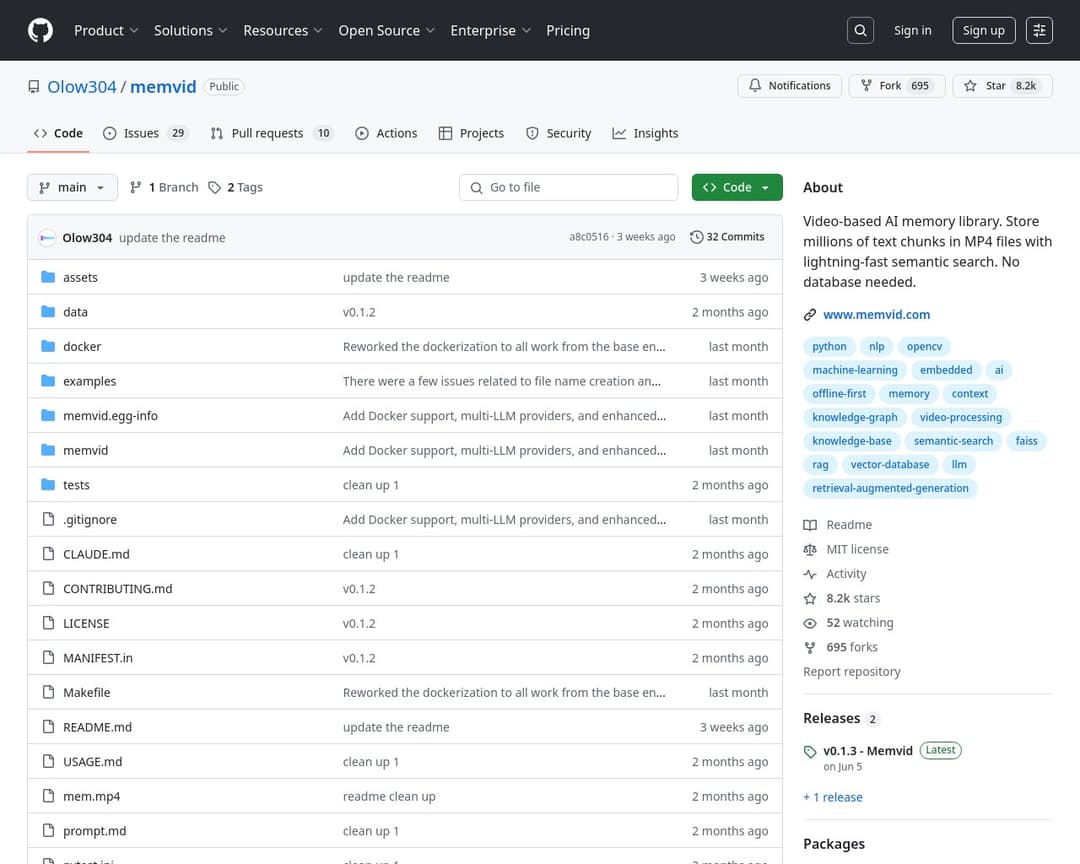Click the .gitignore file icon
Screen dimensions: 1080x864
[x=48, y=519]
